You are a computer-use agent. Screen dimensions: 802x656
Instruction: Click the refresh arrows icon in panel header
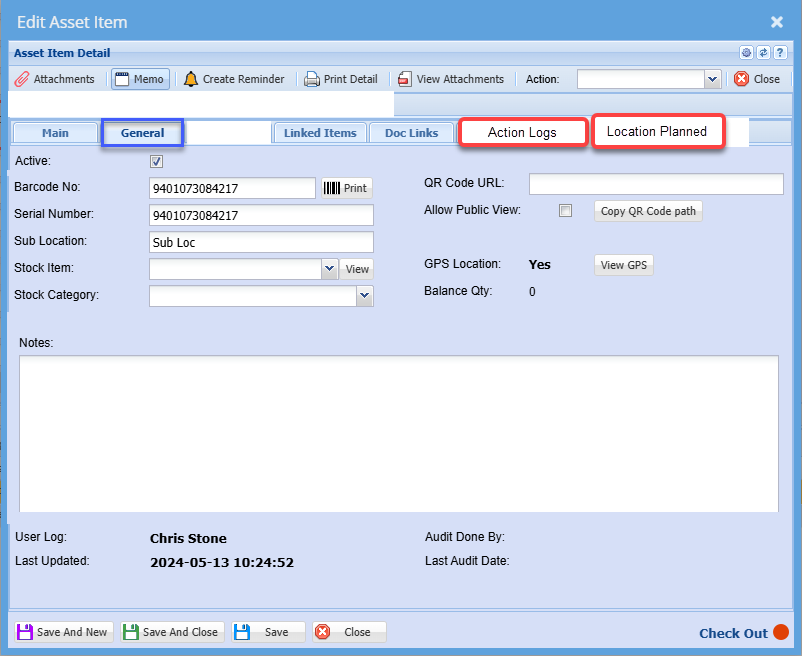pyautogui.click(x=763, y=53)
